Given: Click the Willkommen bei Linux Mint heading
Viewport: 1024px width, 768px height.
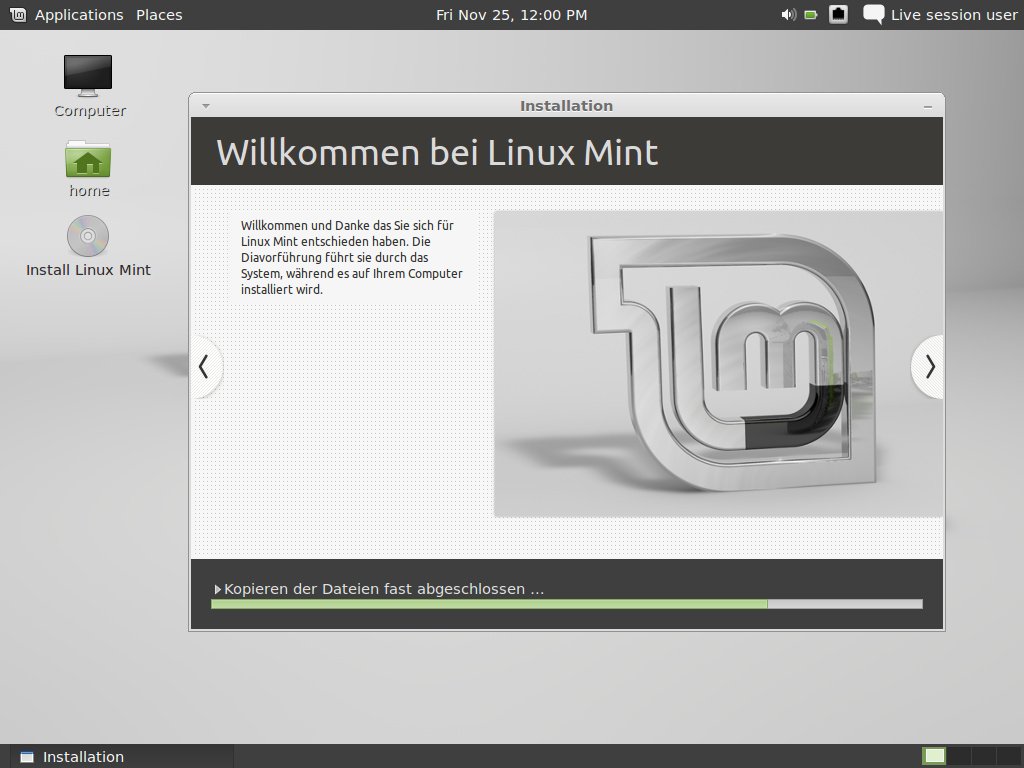Looking at the screenshot, I should pyautogui.click(x=437, y=153).
